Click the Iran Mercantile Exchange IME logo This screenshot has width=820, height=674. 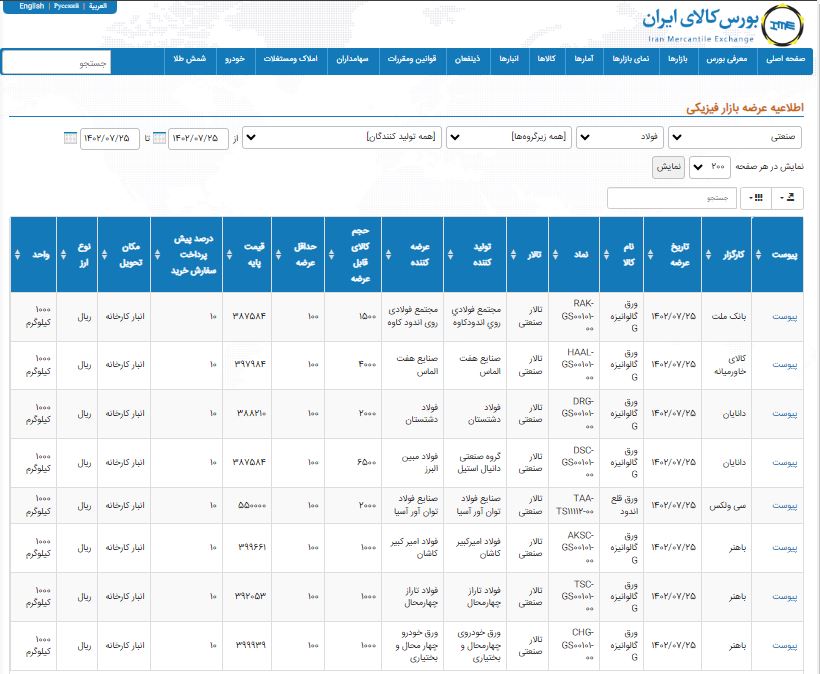click(x=782, y=25)
